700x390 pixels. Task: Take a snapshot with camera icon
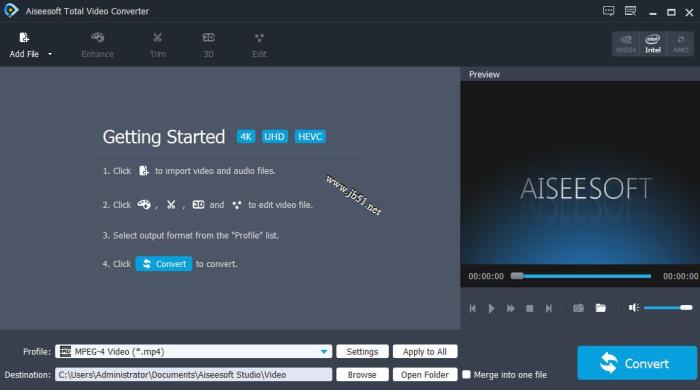(578, 308)
